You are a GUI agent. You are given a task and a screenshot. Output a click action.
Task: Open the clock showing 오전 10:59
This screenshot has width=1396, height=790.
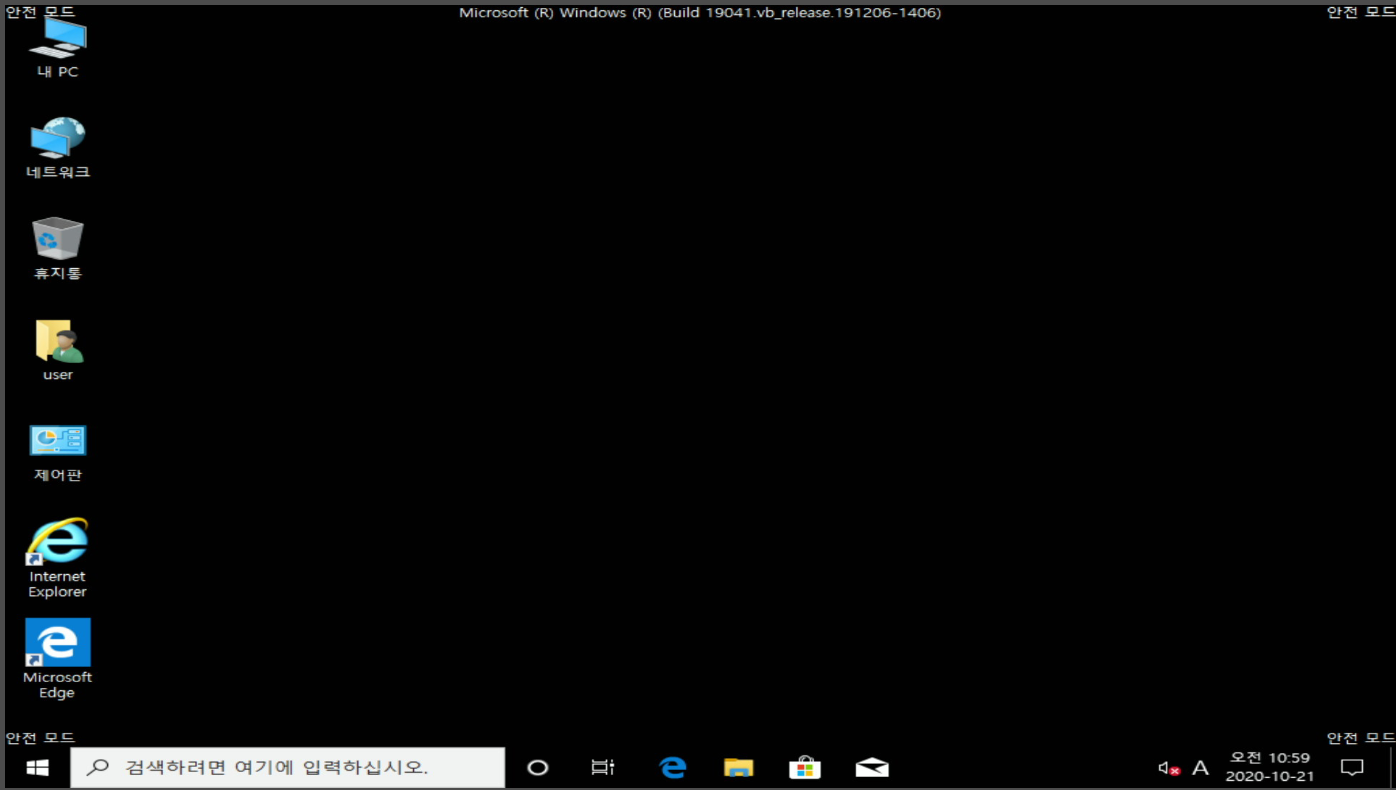point(1270,767)
